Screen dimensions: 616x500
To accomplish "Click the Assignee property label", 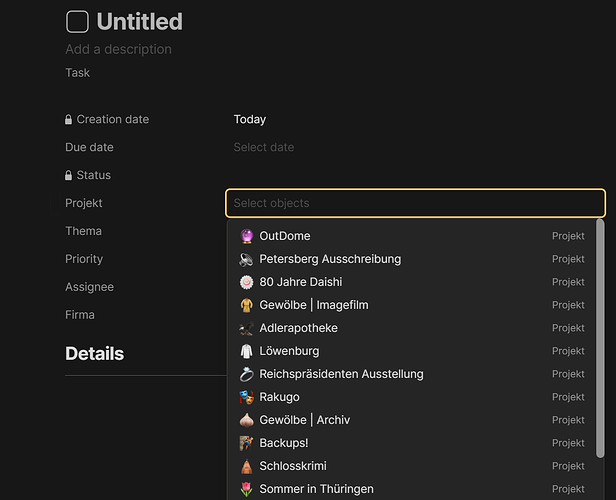I will [90, 287].
